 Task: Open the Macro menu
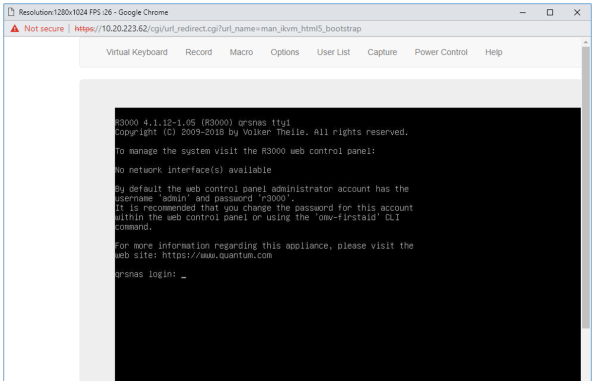pyautogui.click(x=241, y=52)
